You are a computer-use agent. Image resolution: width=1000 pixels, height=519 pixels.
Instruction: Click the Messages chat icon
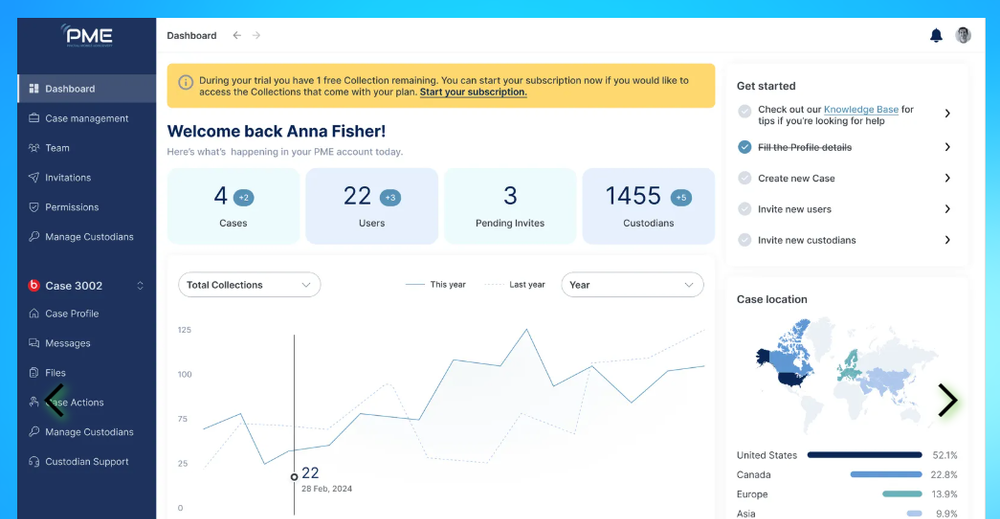pyautogui.click(x=34, y=343)
